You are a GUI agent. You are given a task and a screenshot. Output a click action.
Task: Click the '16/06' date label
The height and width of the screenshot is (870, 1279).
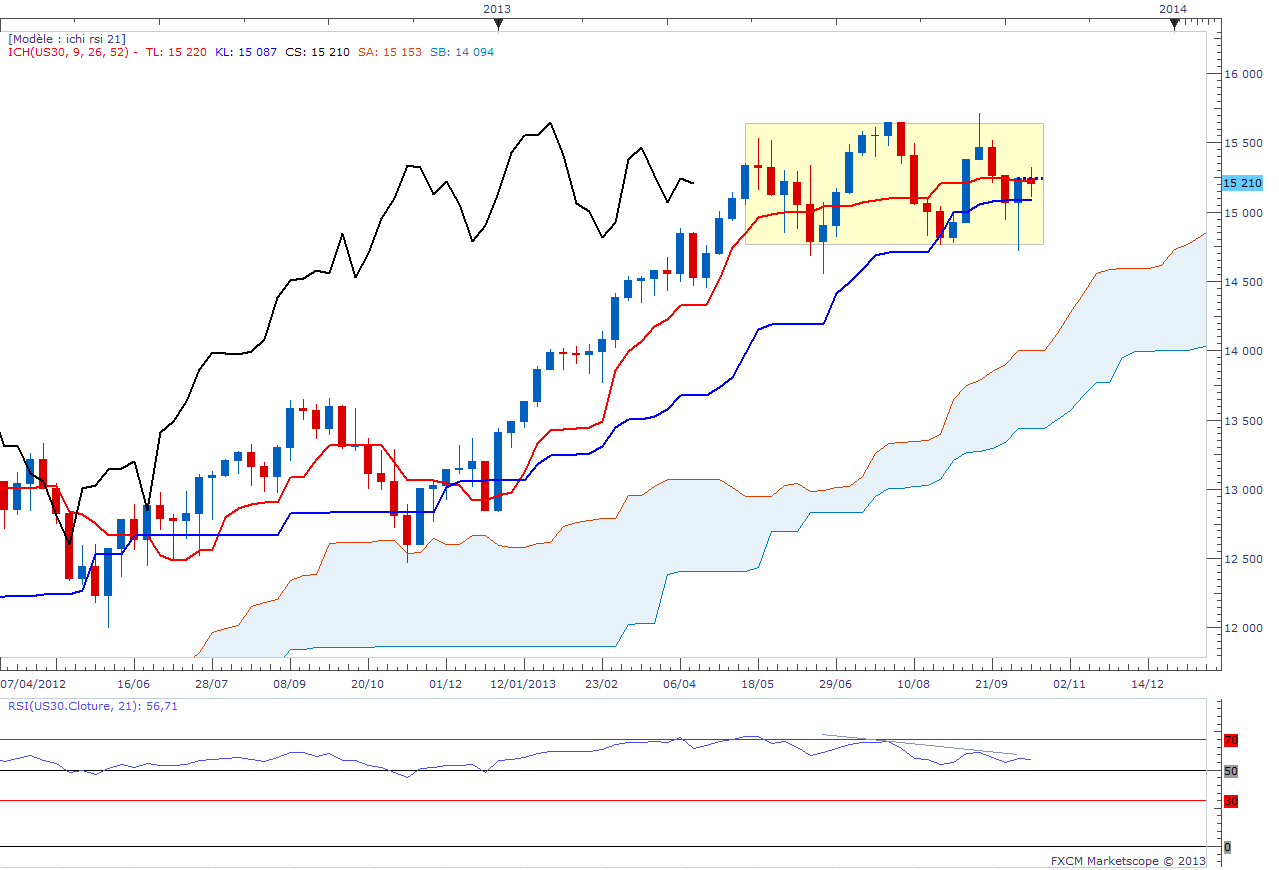(133, 684)
